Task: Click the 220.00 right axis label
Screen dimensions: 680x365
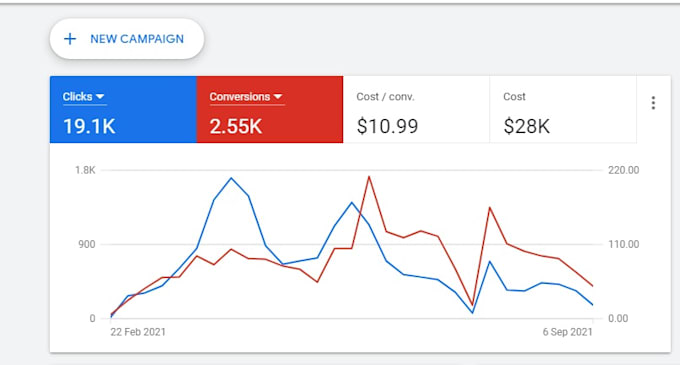Action: pyautogui.click(x=624, y=170)
